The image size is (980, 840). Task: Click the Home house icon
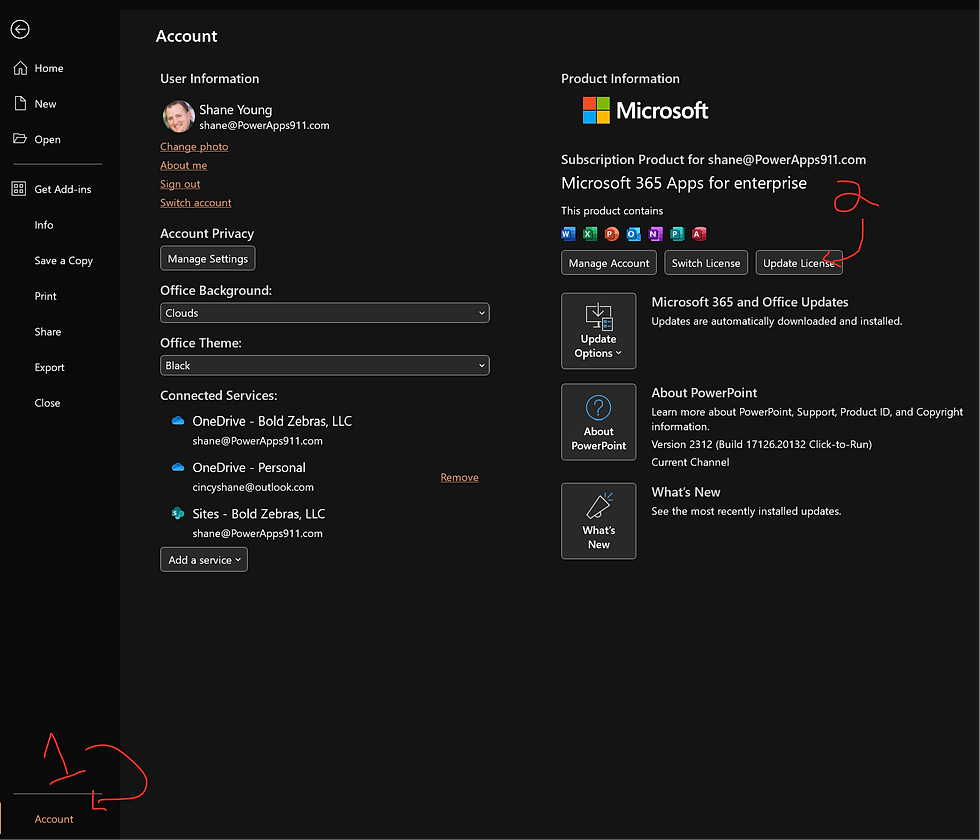[x=20, y=68]
